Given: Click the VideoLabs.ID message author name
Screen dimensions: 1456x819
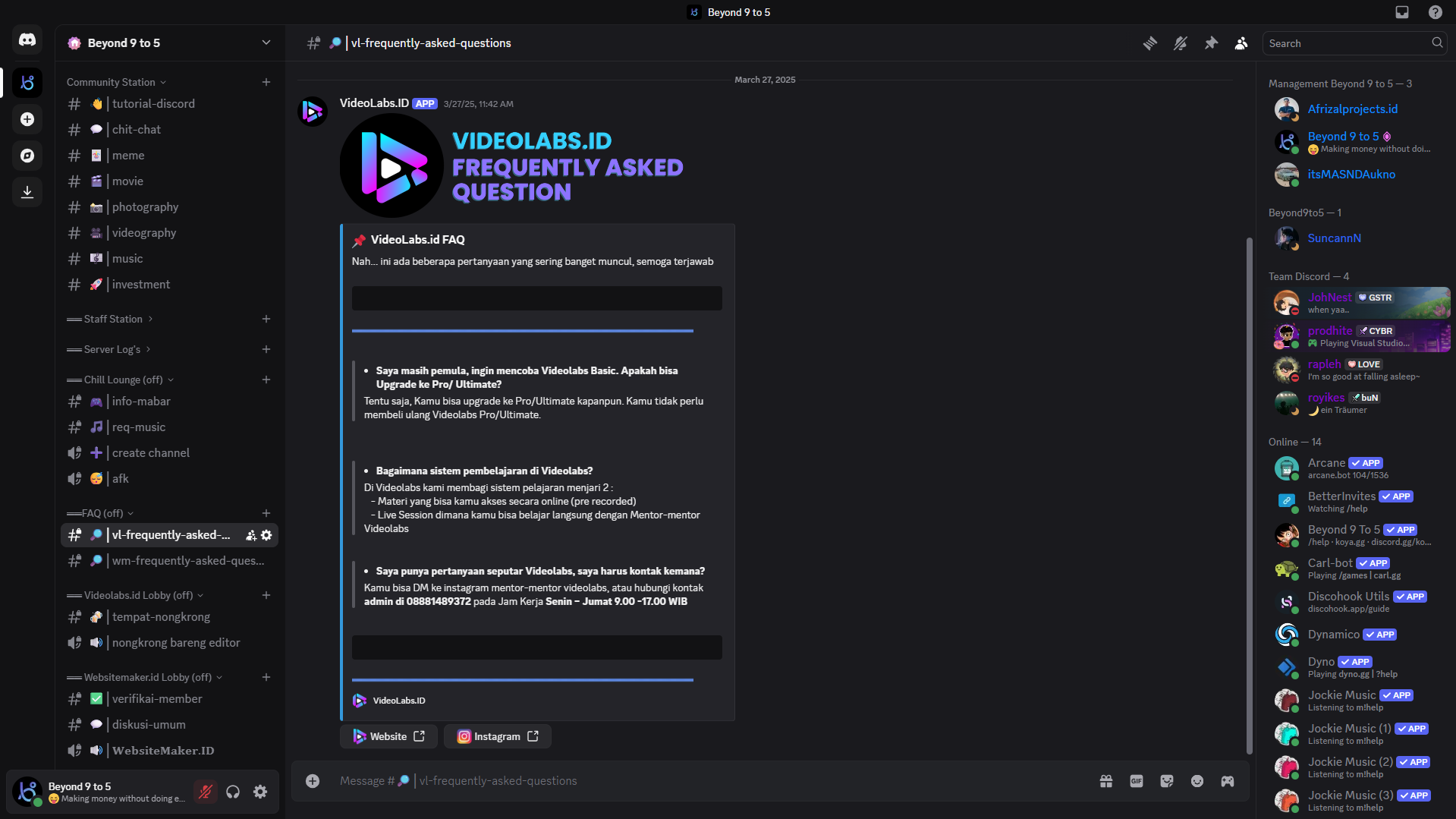Looking at the screenshot, I should pyautogui.click(x=374, y=103).
